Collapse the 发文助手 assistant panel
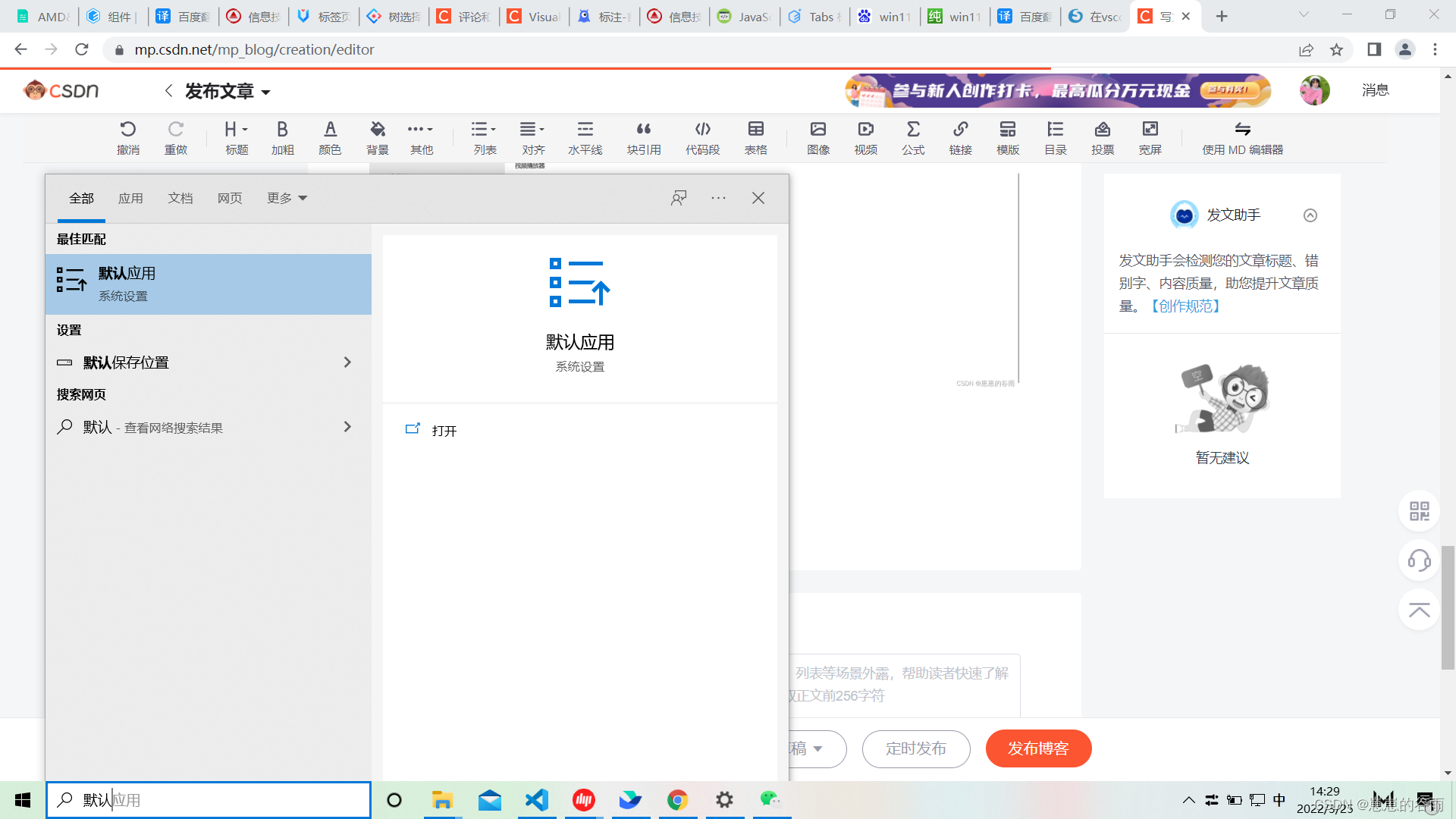This screenshot has width=1456, height=819. point(1310,215)
